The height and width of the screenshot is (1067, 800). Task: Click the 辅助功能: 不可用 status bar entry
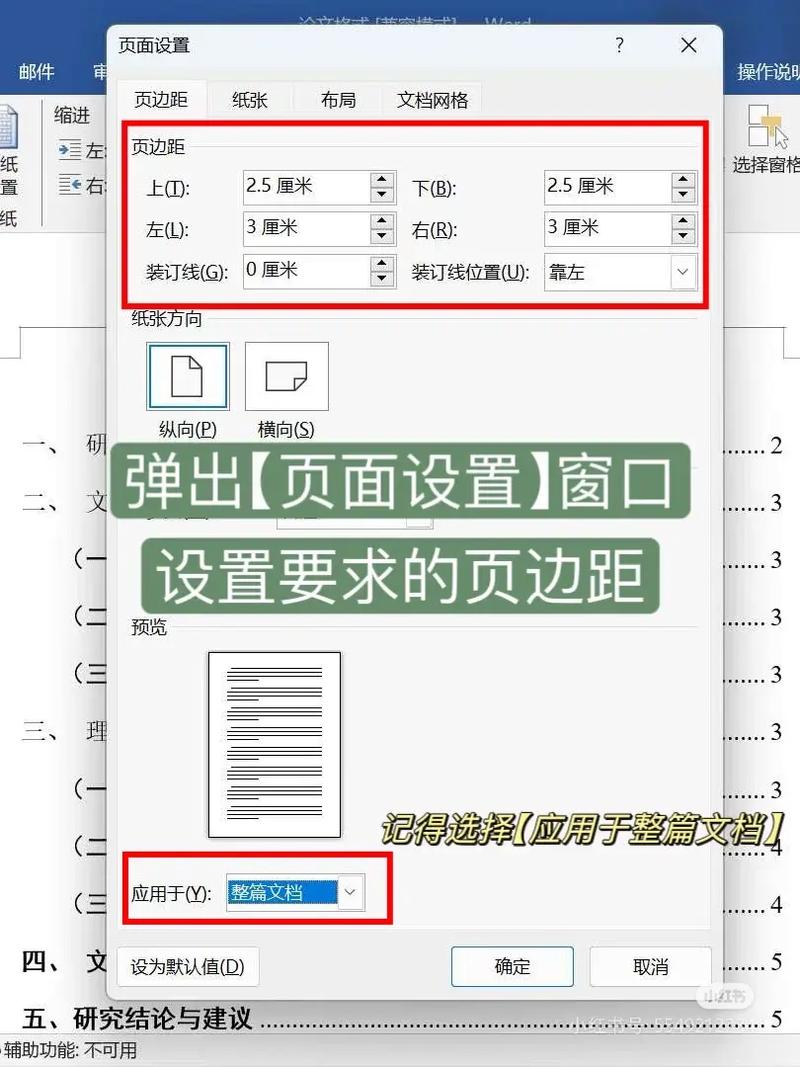pyautogui.click(x=70, y=1050)
